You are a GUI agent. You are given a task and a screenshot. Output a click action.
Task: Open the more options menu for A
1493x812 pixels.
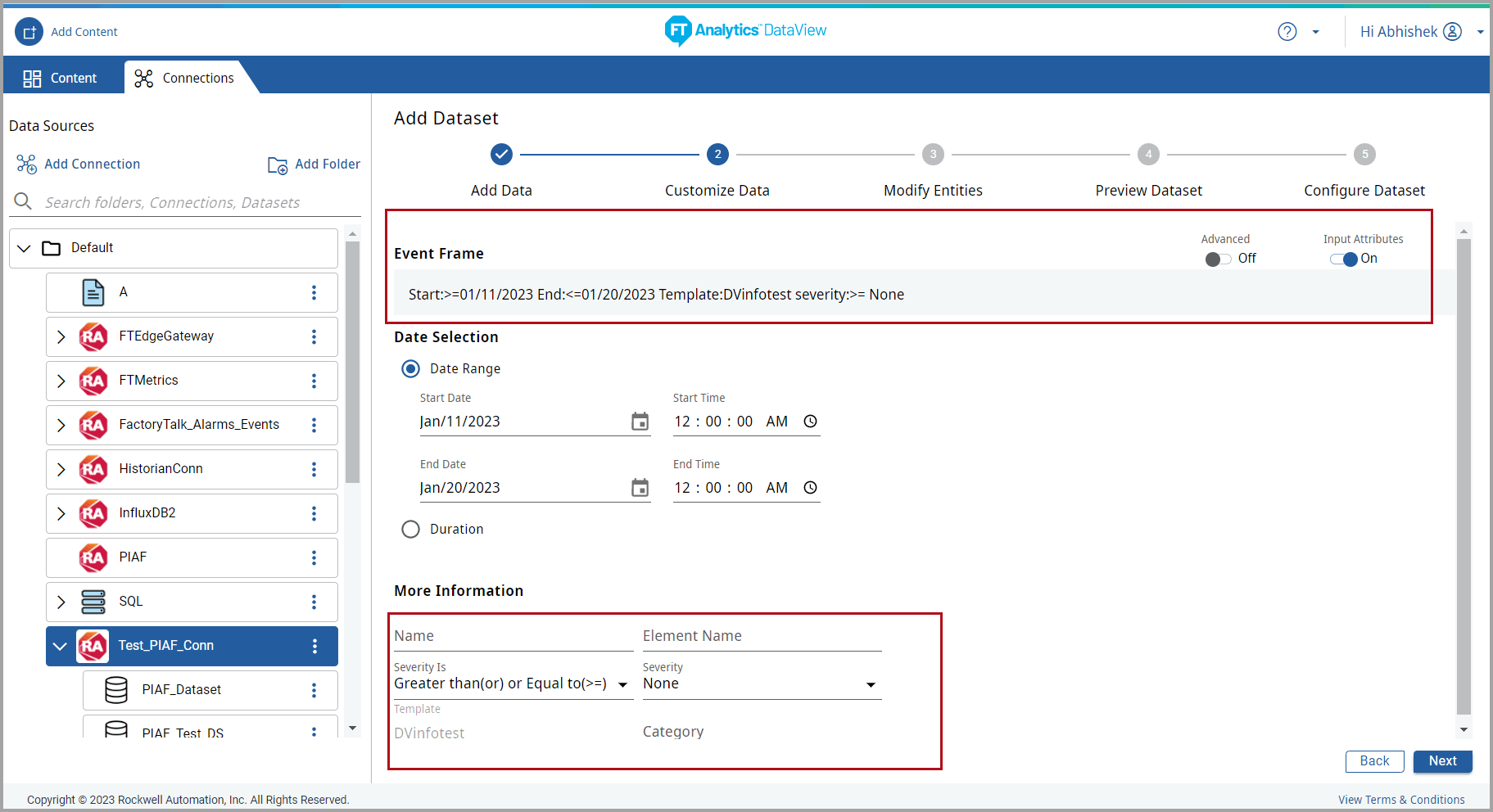314,292
